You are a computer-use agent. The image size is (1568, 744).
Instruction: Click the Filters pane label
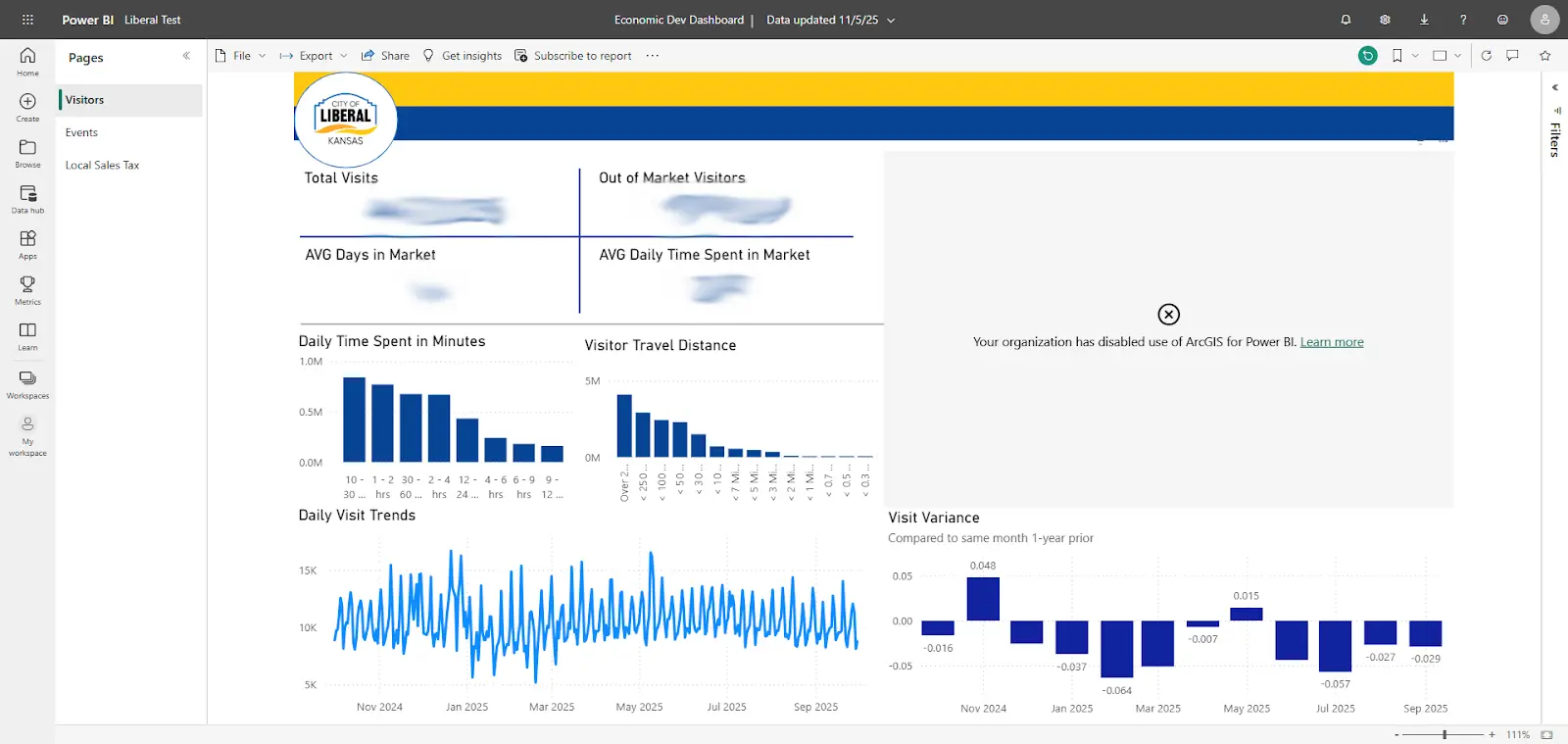(x=1555, y=140)
